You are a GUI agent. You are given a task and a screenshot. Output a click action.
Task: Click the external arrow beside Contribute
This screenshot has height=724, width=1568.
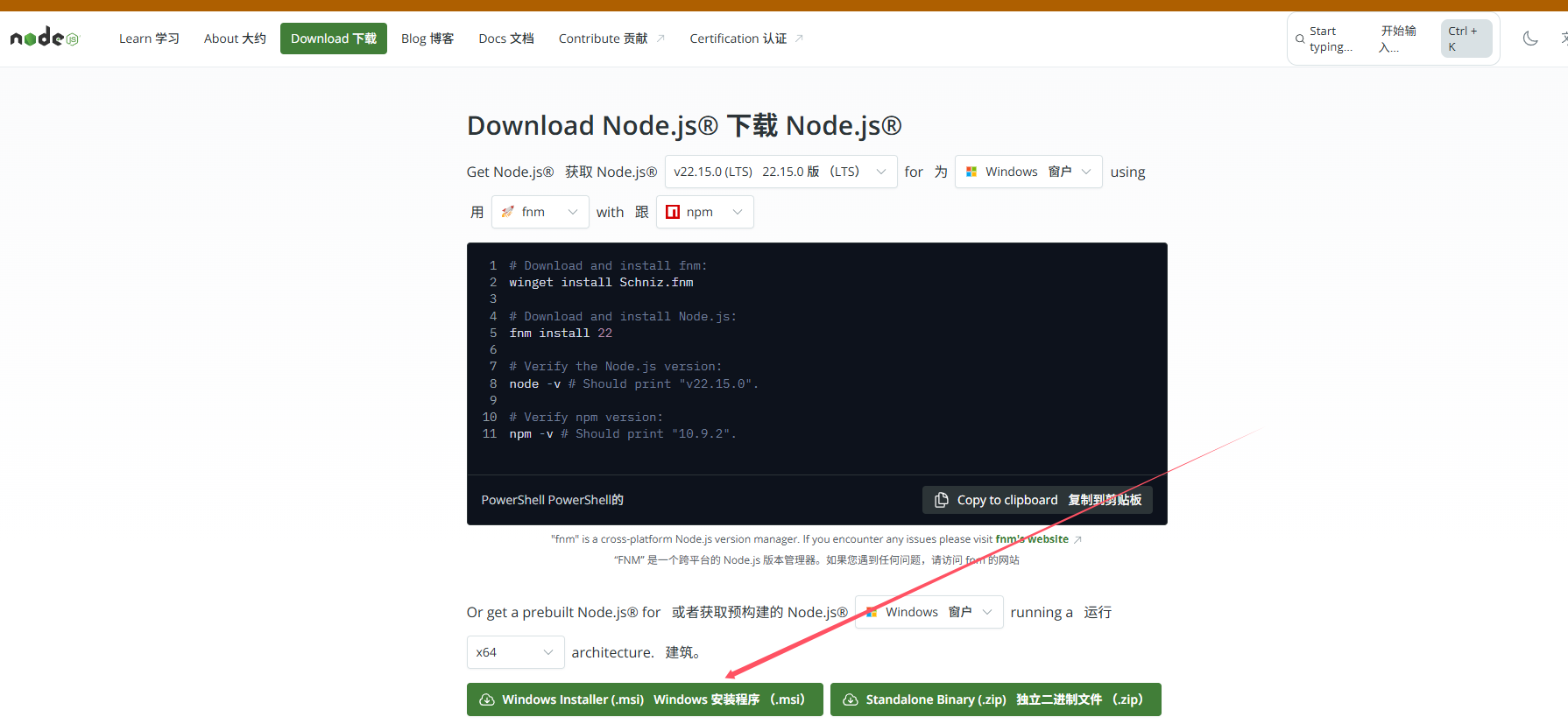point(660,39)
